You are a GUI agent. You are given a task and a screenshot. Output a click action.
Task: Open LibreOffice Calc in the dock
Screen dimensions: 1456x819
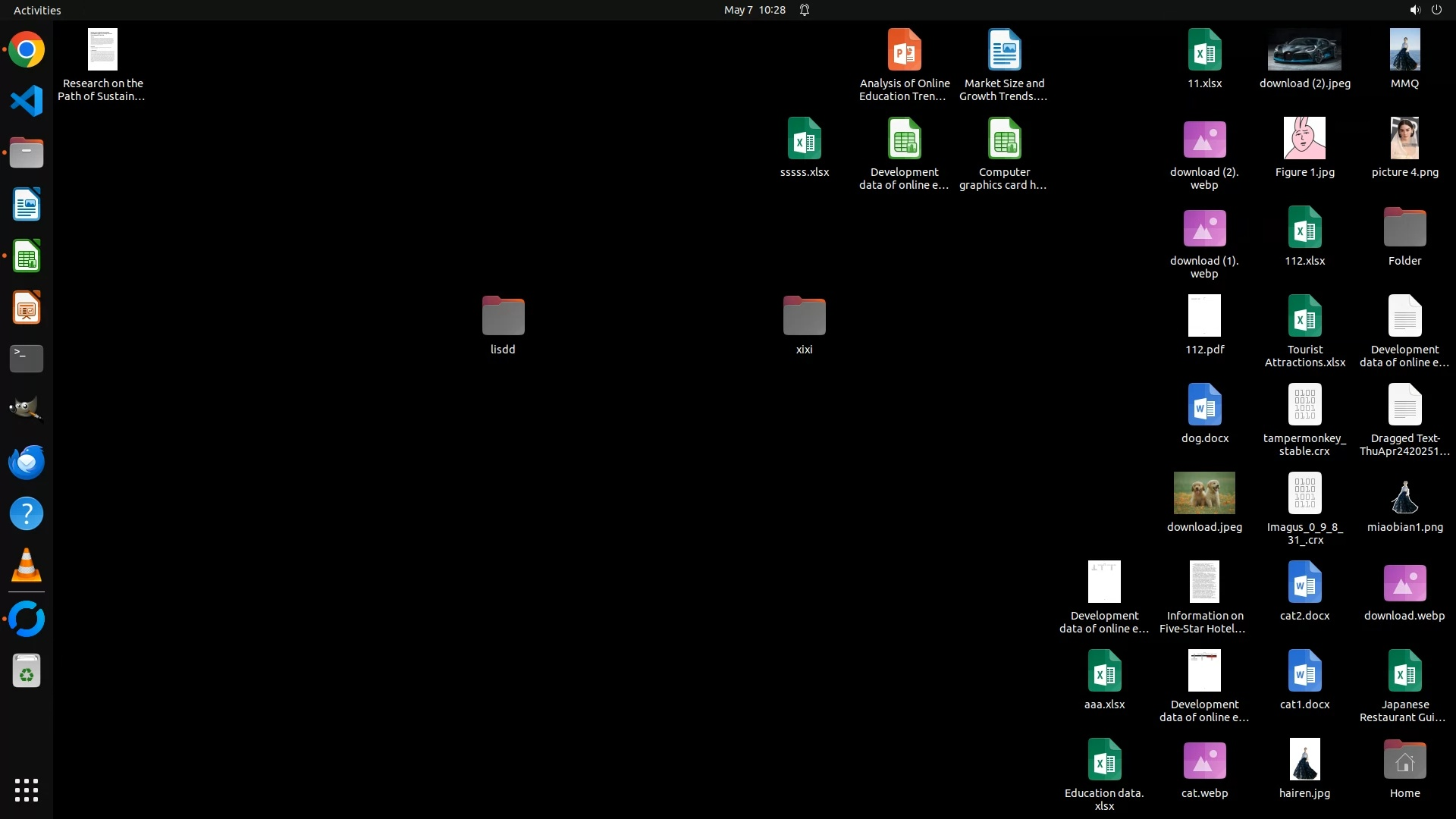[27, 256]
